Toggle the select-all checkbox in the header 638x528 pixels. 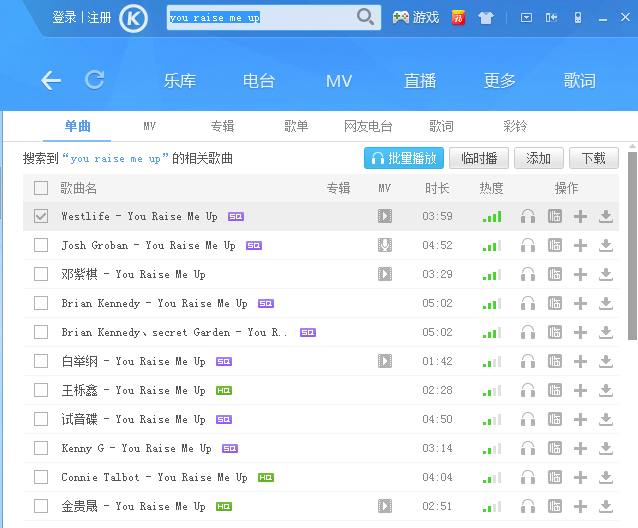pyautogui.click(x=41, y=188)
